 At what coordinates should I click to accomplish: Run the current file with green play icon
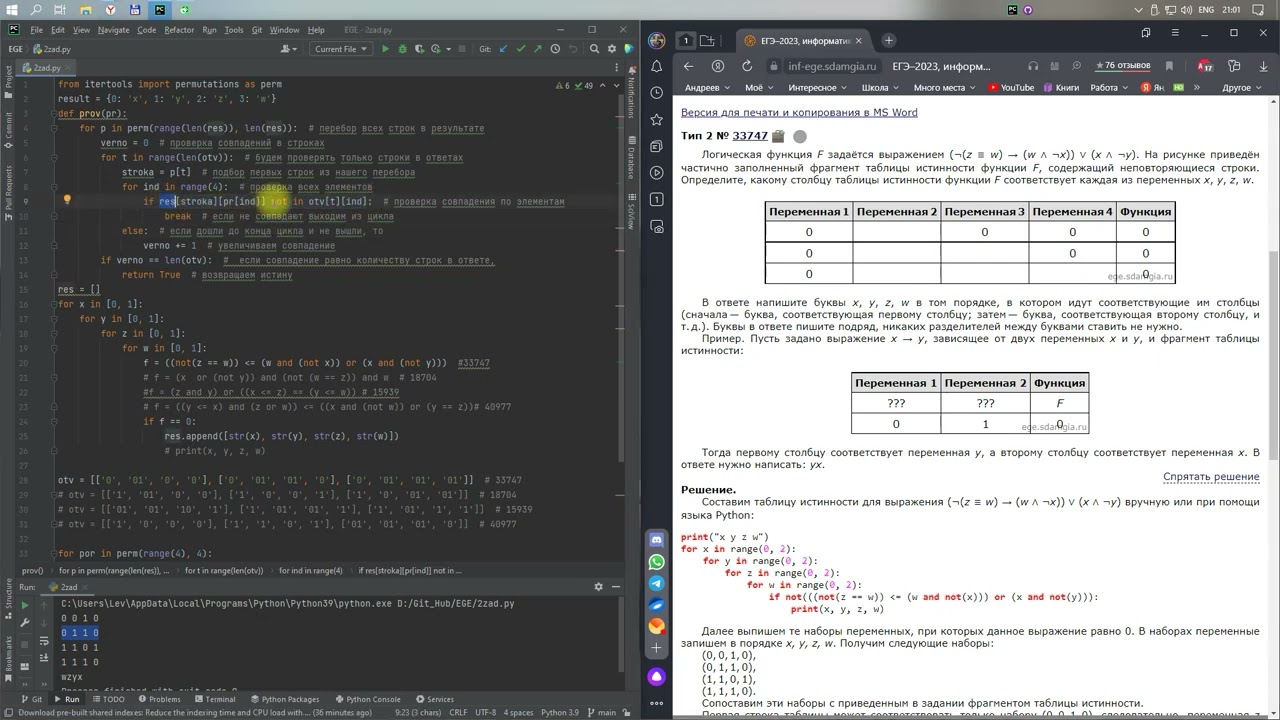click(385, 48)
